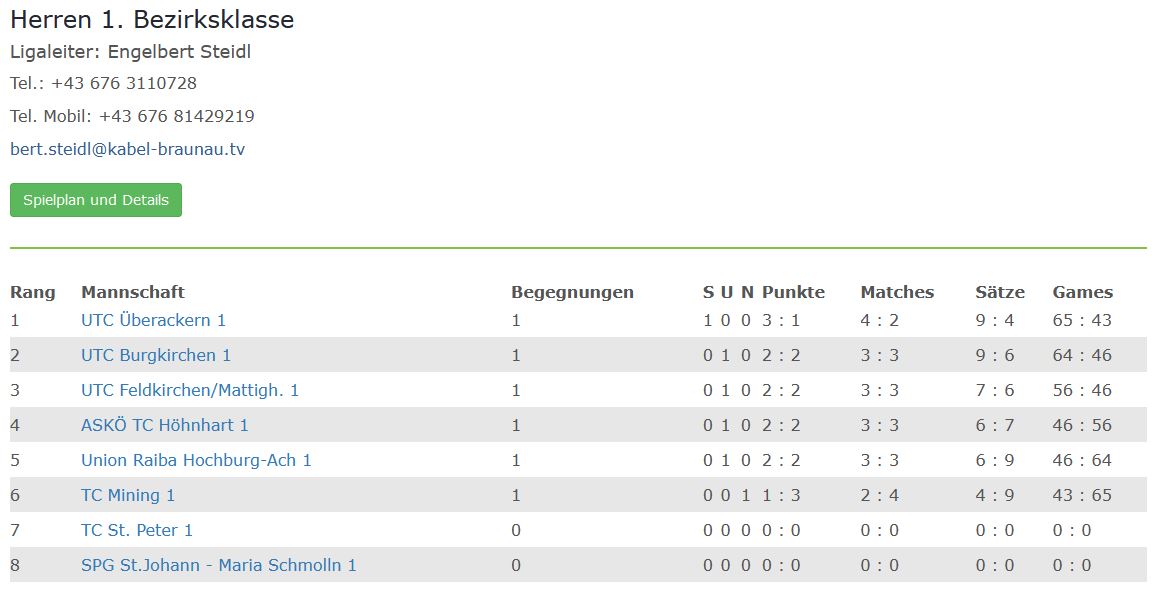Click the Punkte column header
Image resolution: width=1162 pixels, height=592 pixels.
793,292
